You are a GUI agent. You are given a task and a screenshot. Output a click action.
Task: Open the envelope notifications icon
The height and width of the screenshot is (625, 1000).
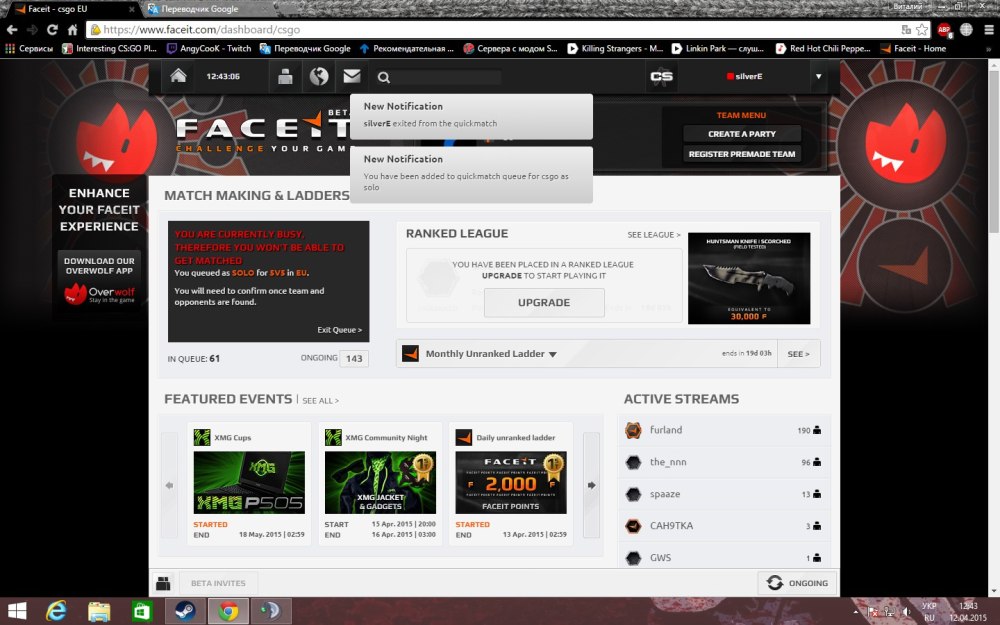[x=351, y=76]
